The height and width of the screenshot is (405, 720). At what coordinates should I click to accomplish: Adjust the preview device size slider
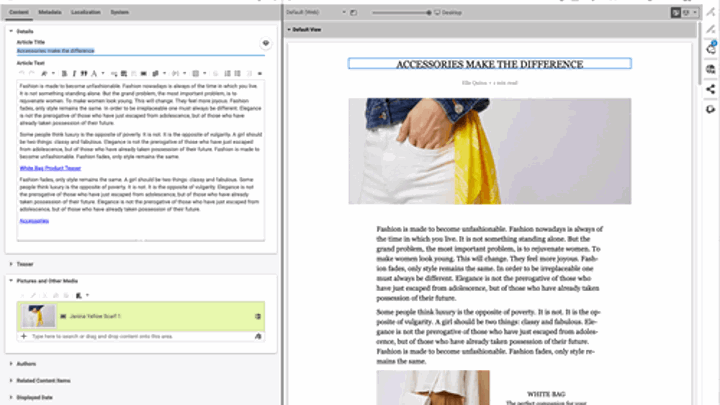tap(430, 13)
